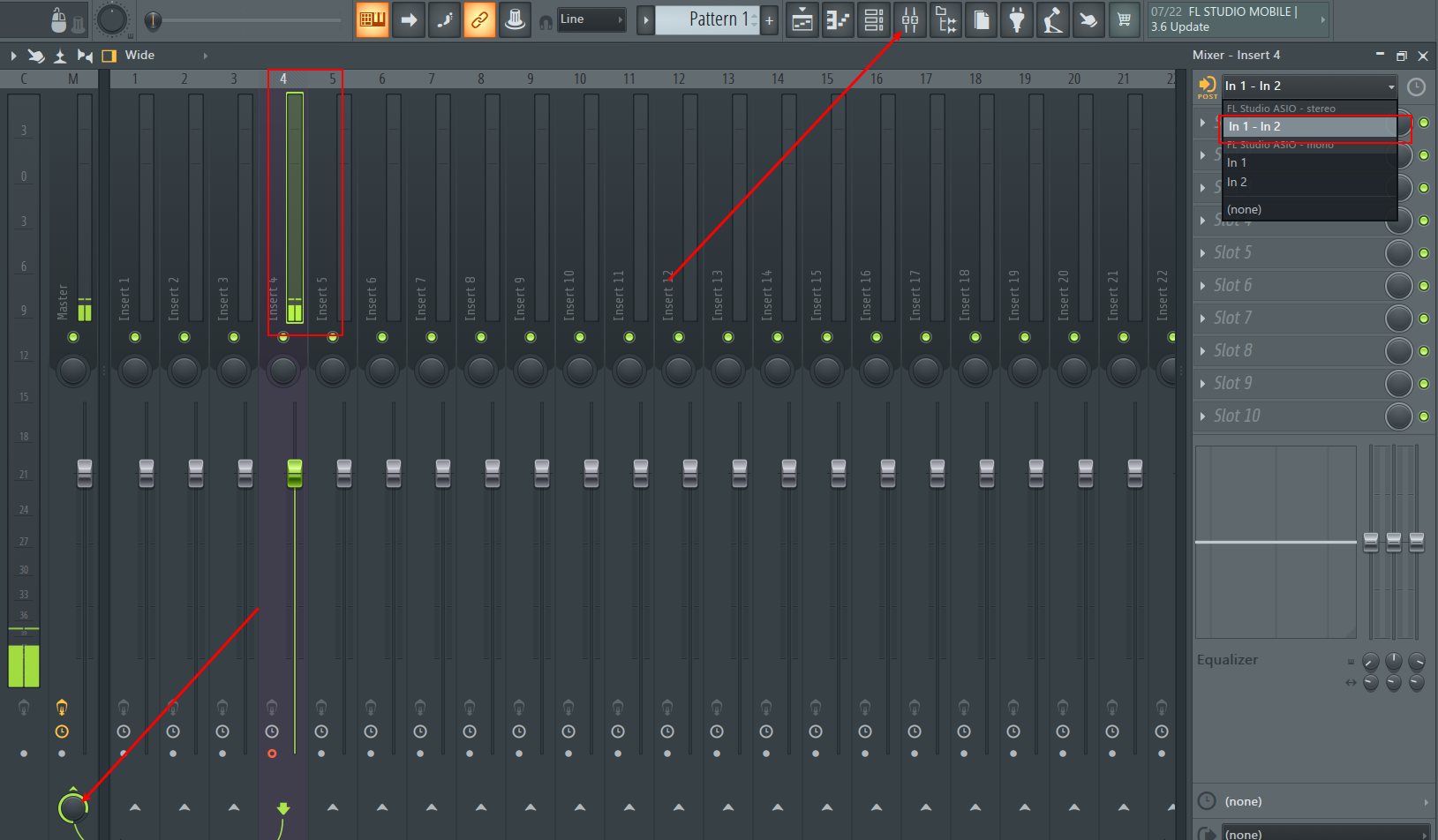Screen dimensions: 1438x840
Task: Toggle step editing footstep icon
Action: coord(444,19)
